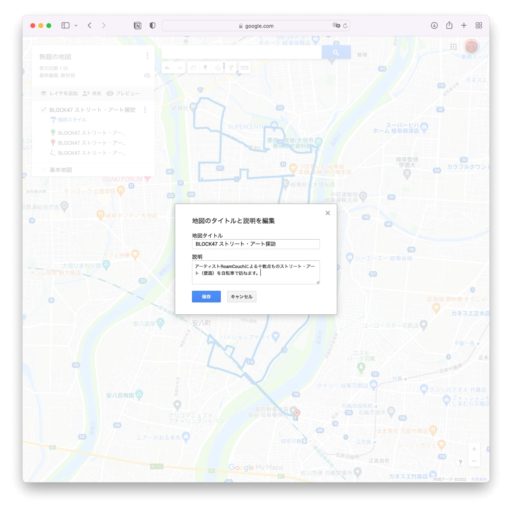512x512 pixels.
Task: Click プレビュー (Preview) in the map panel
Action: click(124, 93)
